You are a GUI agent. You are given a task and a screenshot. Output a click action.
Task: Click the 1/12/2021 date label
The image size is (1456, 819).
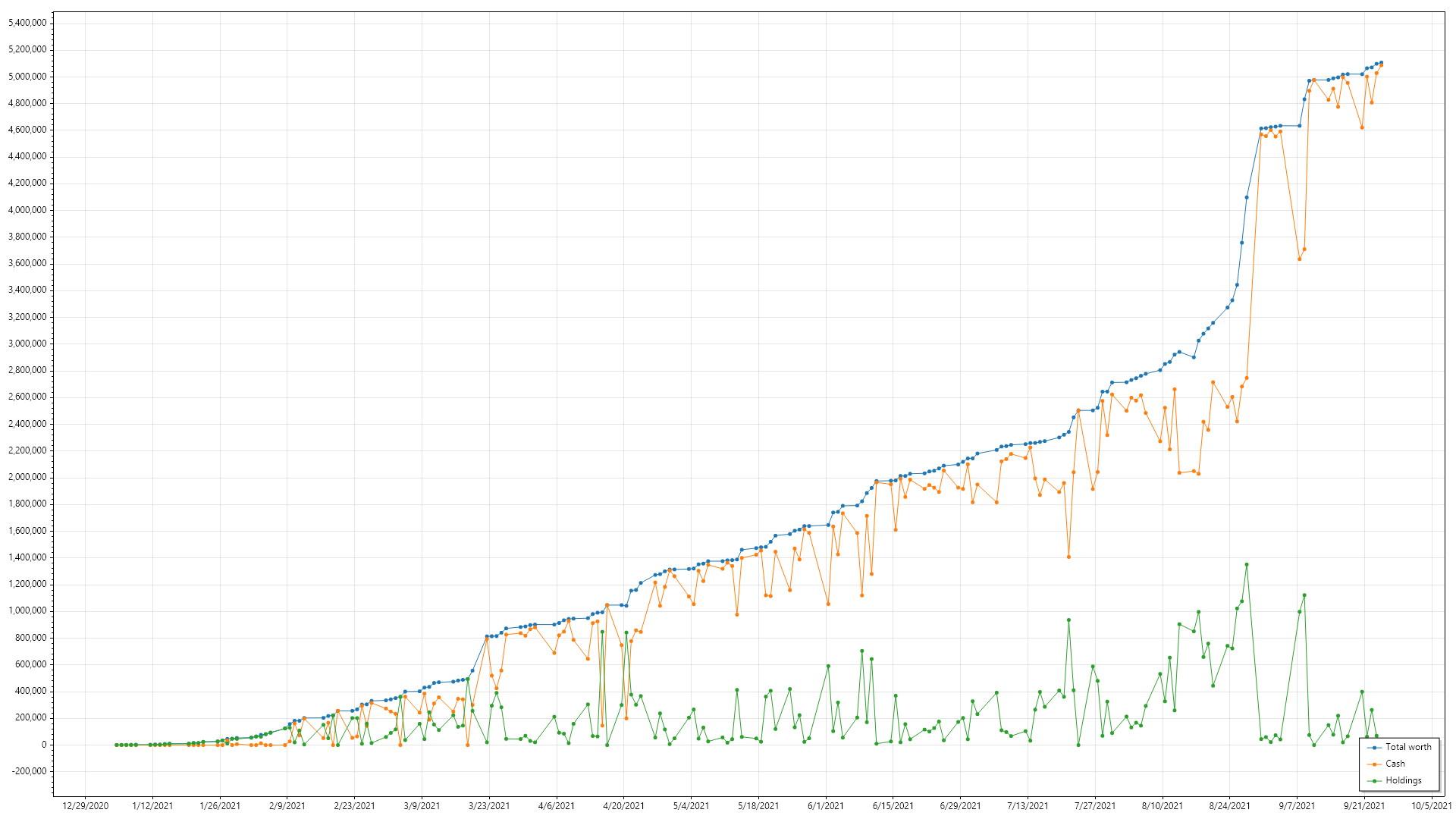pyautogui.click(x=152, y=806)
